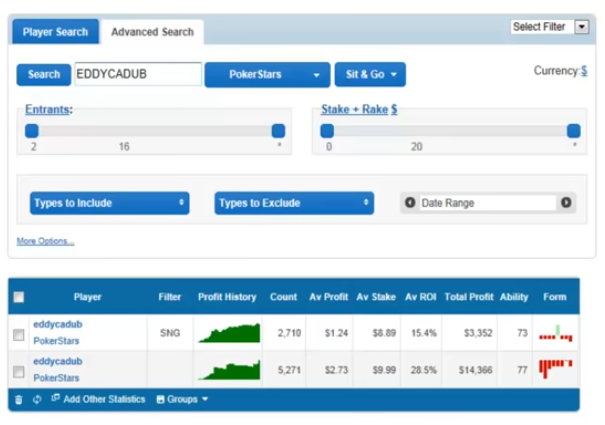605x425 pixels.
Task: Click the trash delete icon below results
Action: (18, 399)
